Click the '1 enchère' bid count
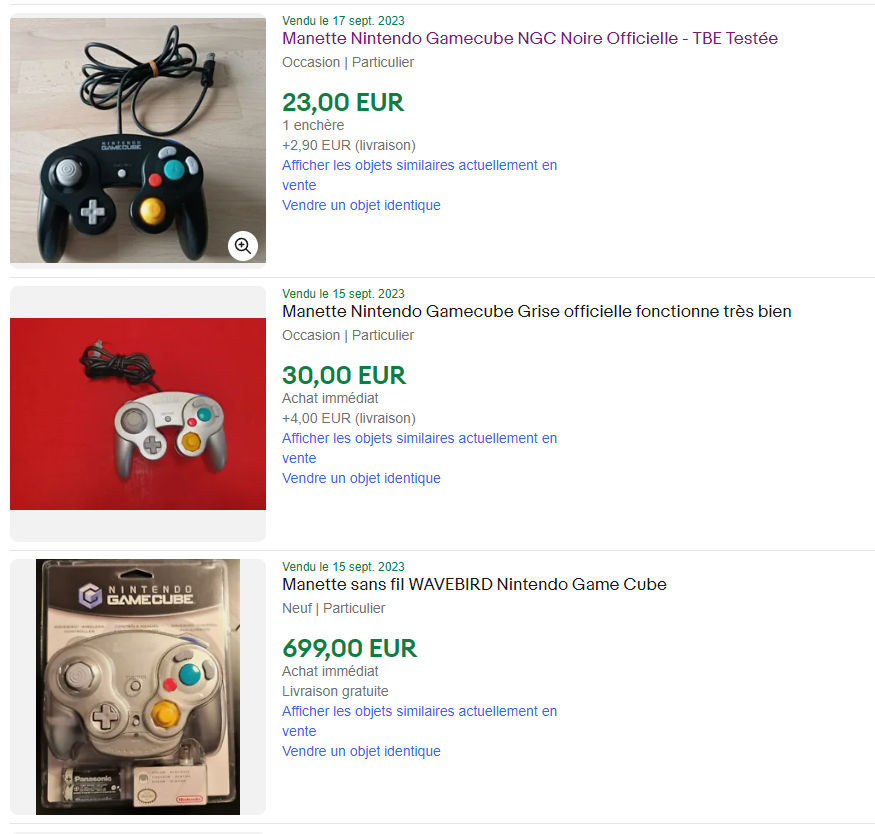This screenshot has height=834, width=875. point(313,125)
